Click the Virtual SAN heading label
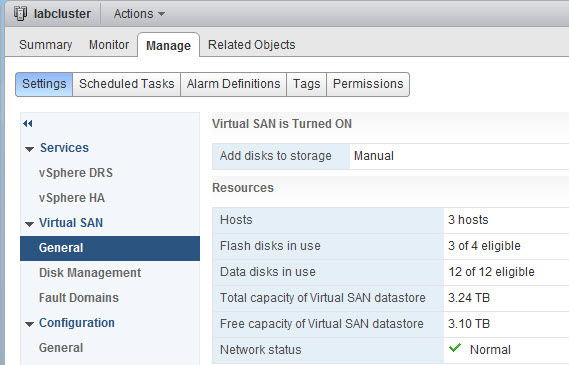This screenshot has height=365, width=569. [71, 223]
